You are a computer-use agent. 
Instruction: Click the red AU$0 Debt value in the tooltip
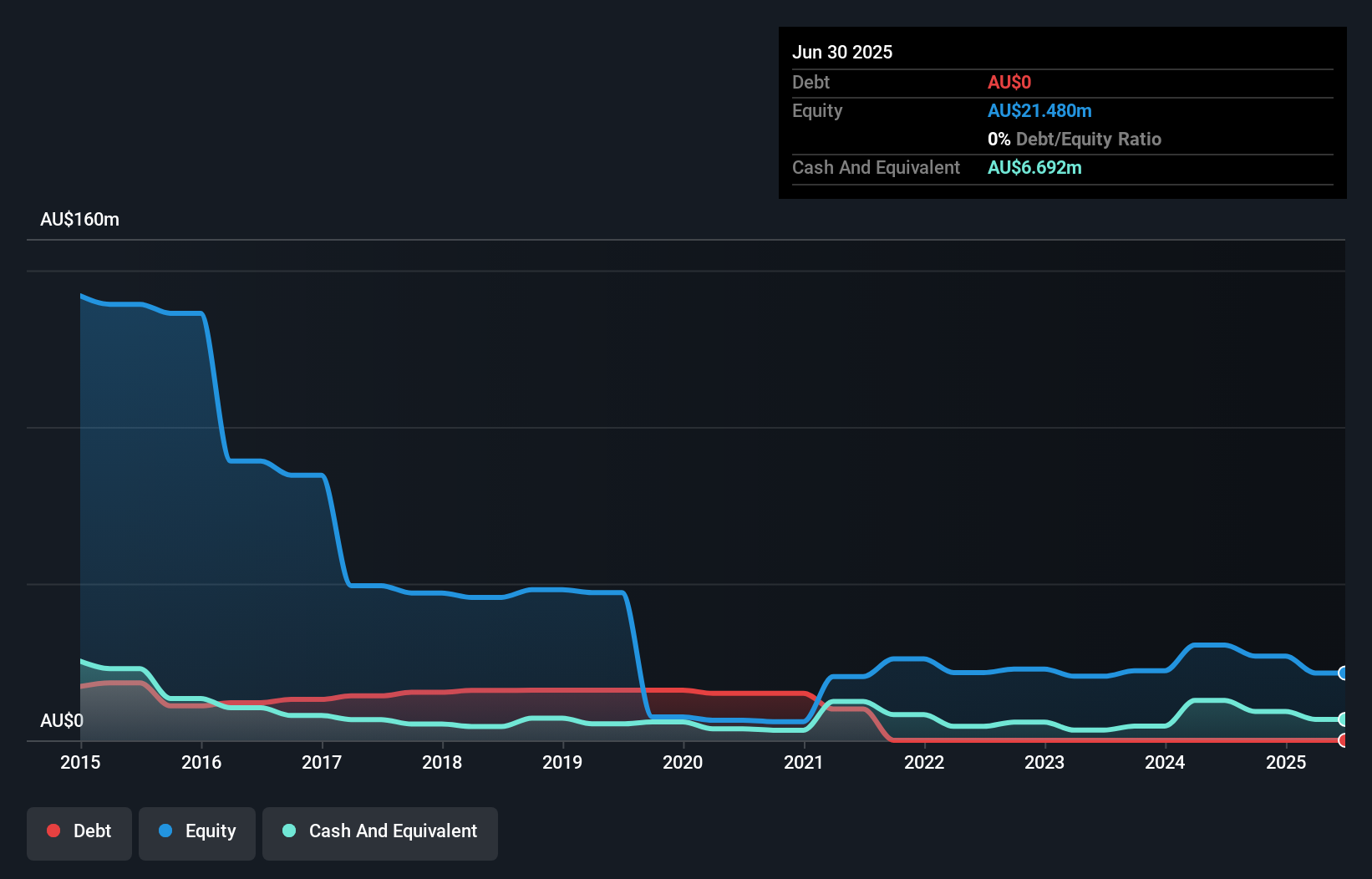tap(1009, 82)
